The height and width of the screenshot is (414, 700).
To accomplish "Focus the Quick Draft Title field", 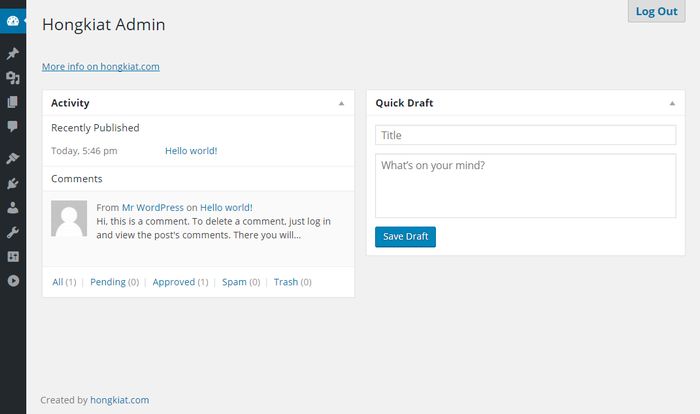I will click(525, 135).
